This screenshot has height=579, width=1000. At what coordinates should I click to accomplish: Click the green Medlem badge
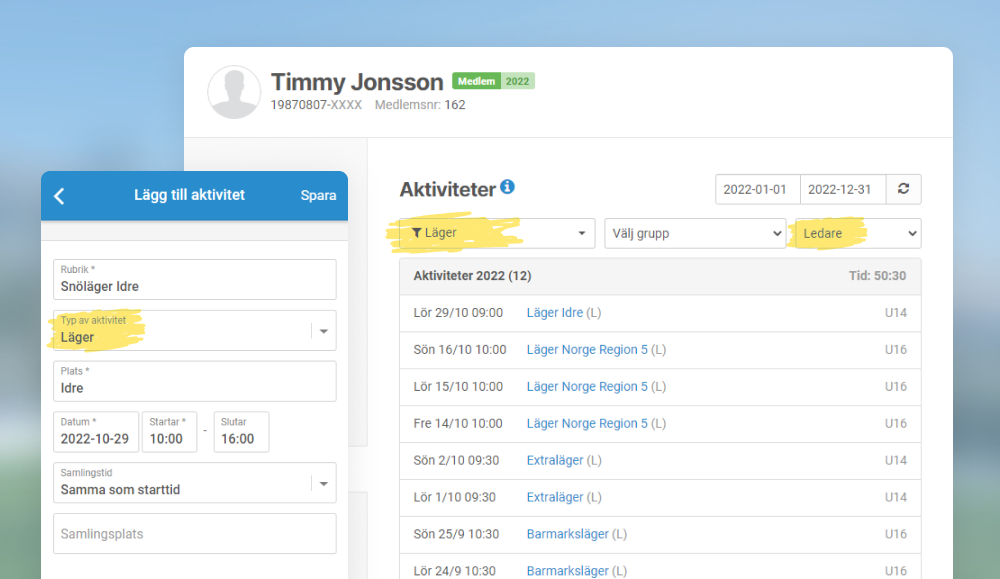tap(476, 81)
